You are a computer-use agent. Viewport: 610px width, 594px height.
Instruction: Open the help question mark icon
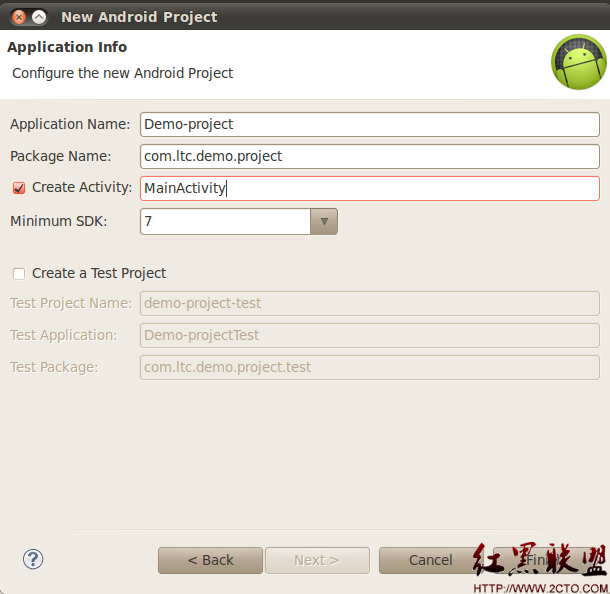(33, 559)
